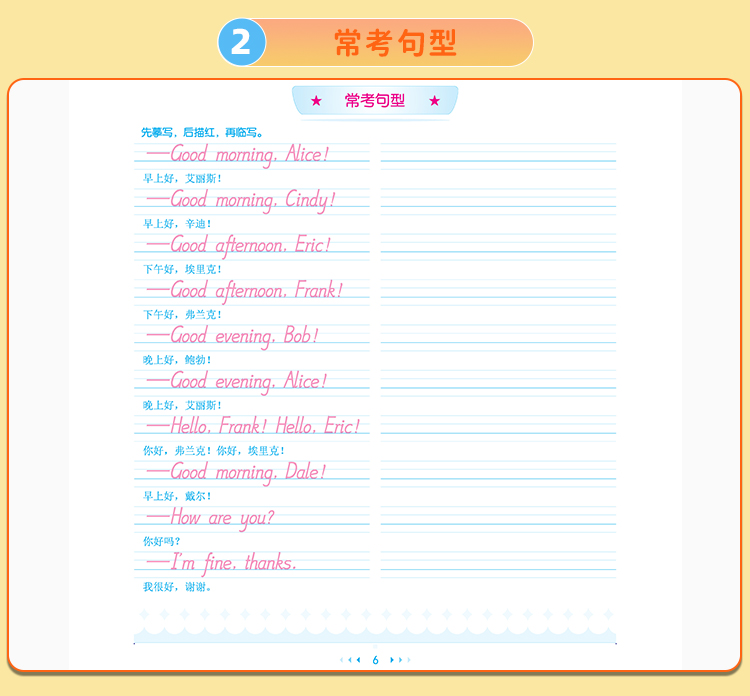The image size is (750, 696).
Task: Click blank writing line beside 'How are you?'
Action: point(498,519)
